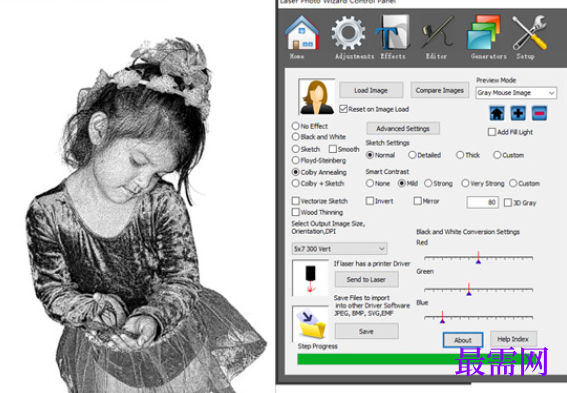Open Advanced Settings
Screen dimensions: 567x393
point(403,128)
